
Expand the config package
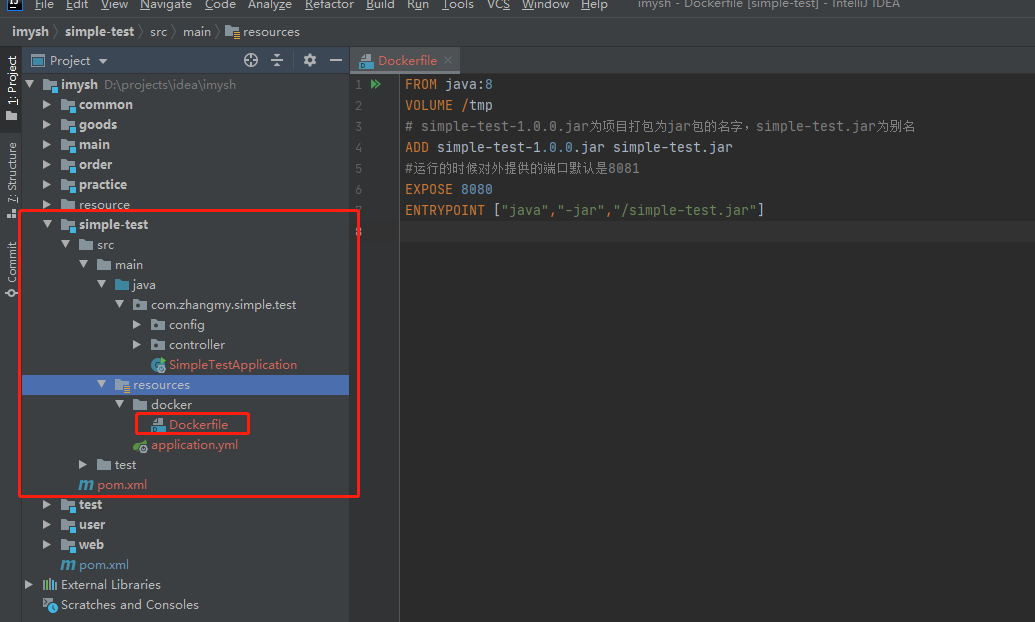coord(137,324)
